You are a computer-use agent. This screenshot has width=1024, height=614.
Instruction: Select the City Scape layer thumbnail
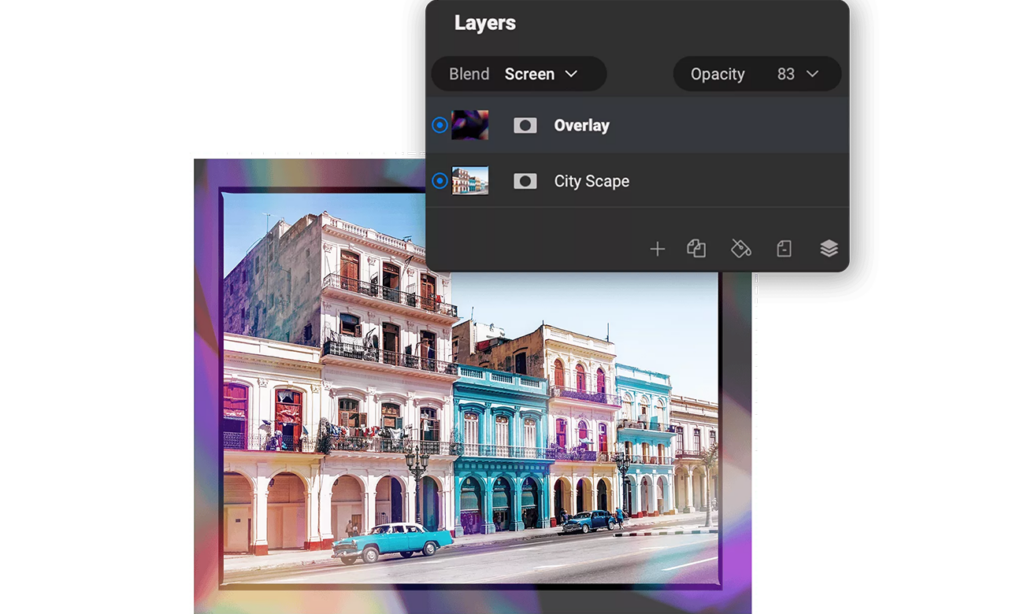click(x=470, y=181)
